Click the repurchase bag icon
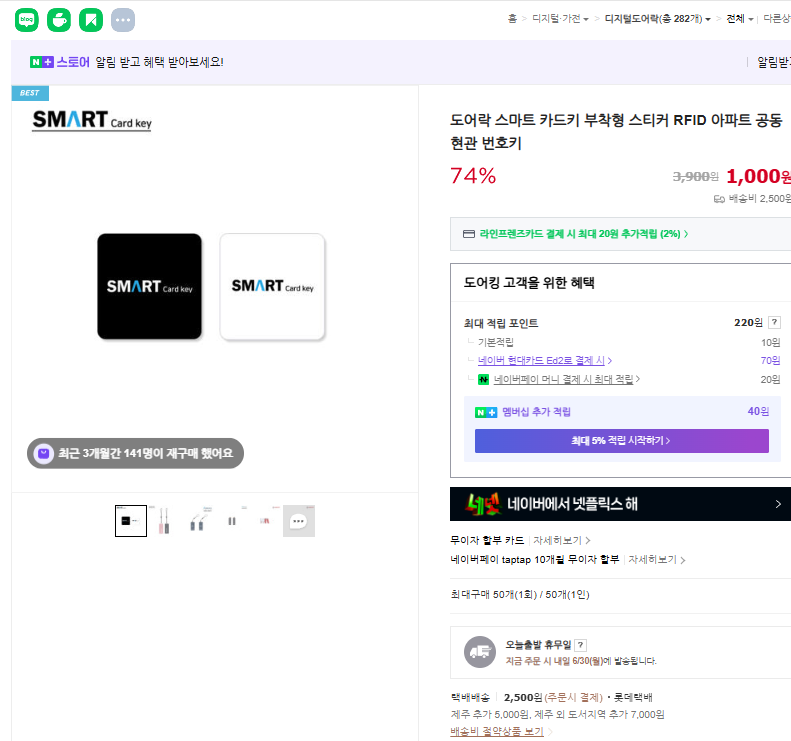Screen dimensions: 791x741 44,453
